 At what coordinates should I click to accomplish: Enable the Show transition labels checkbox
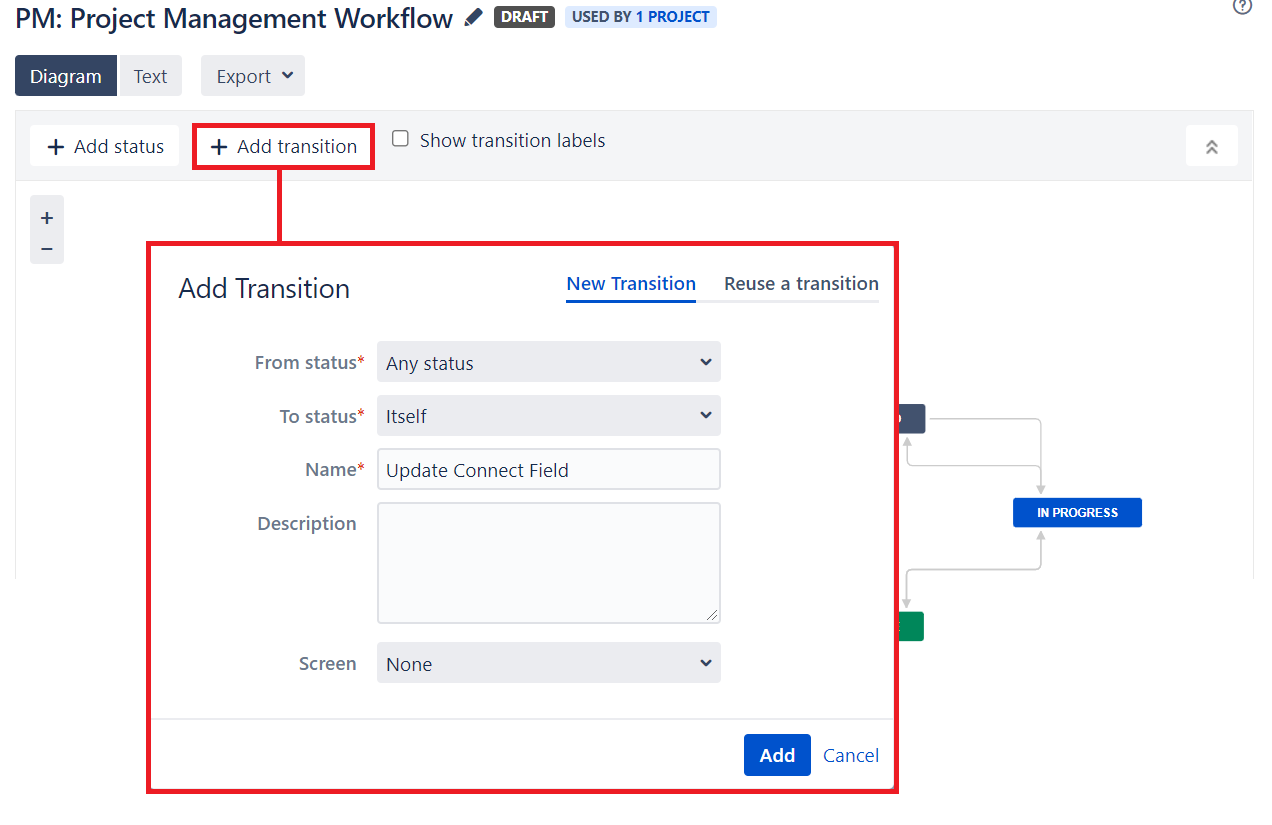(x=400, y=138)
